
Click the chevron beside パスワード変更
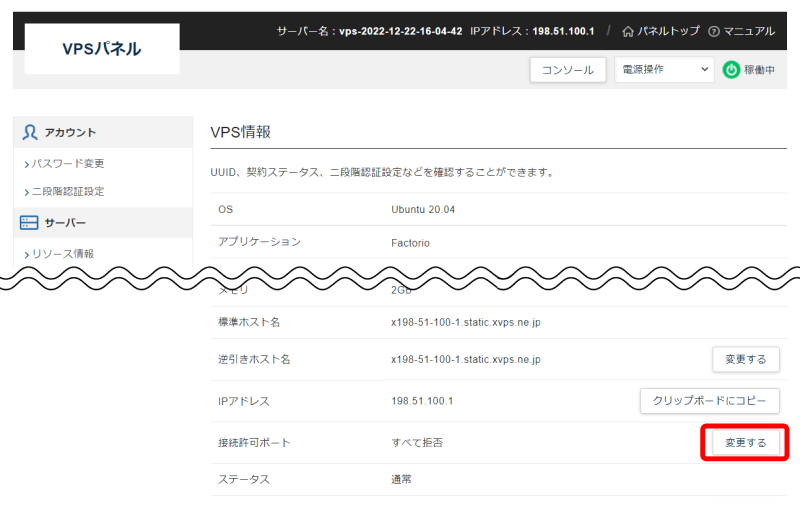tap(27, 164)
